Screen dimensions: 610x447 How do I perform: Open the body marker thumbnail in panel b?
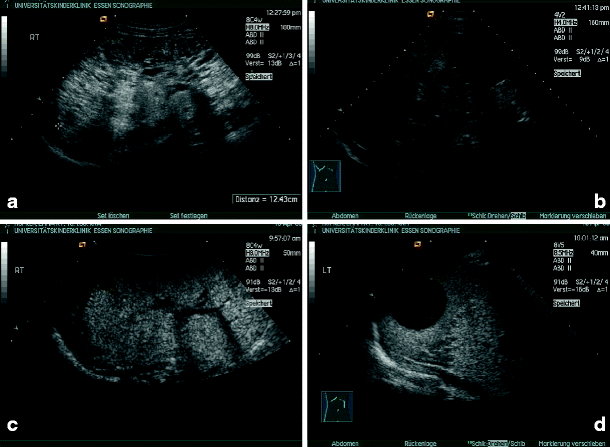(326, 176)
